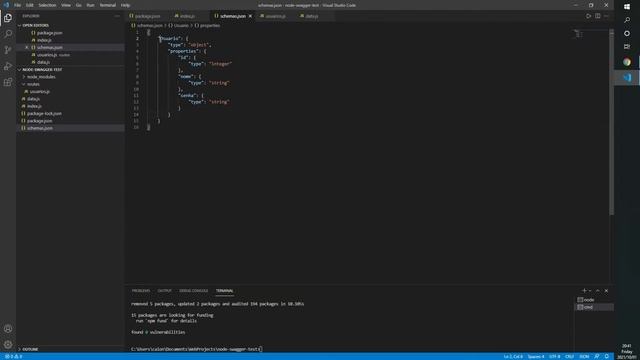Image resolution: width=640 pixels, height=360 pixels.
Task: Change language mode via JSON status item
Action: [x=584, y=356]
